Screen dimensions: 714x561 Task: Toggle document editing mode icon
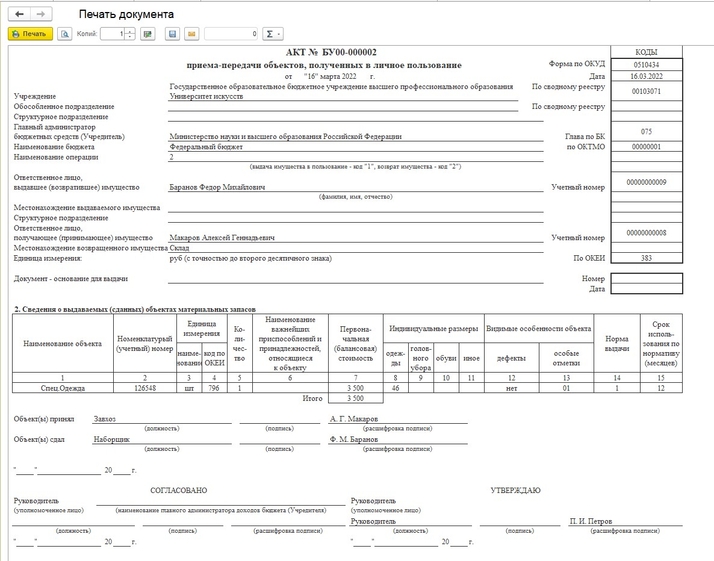pos(148,34)
